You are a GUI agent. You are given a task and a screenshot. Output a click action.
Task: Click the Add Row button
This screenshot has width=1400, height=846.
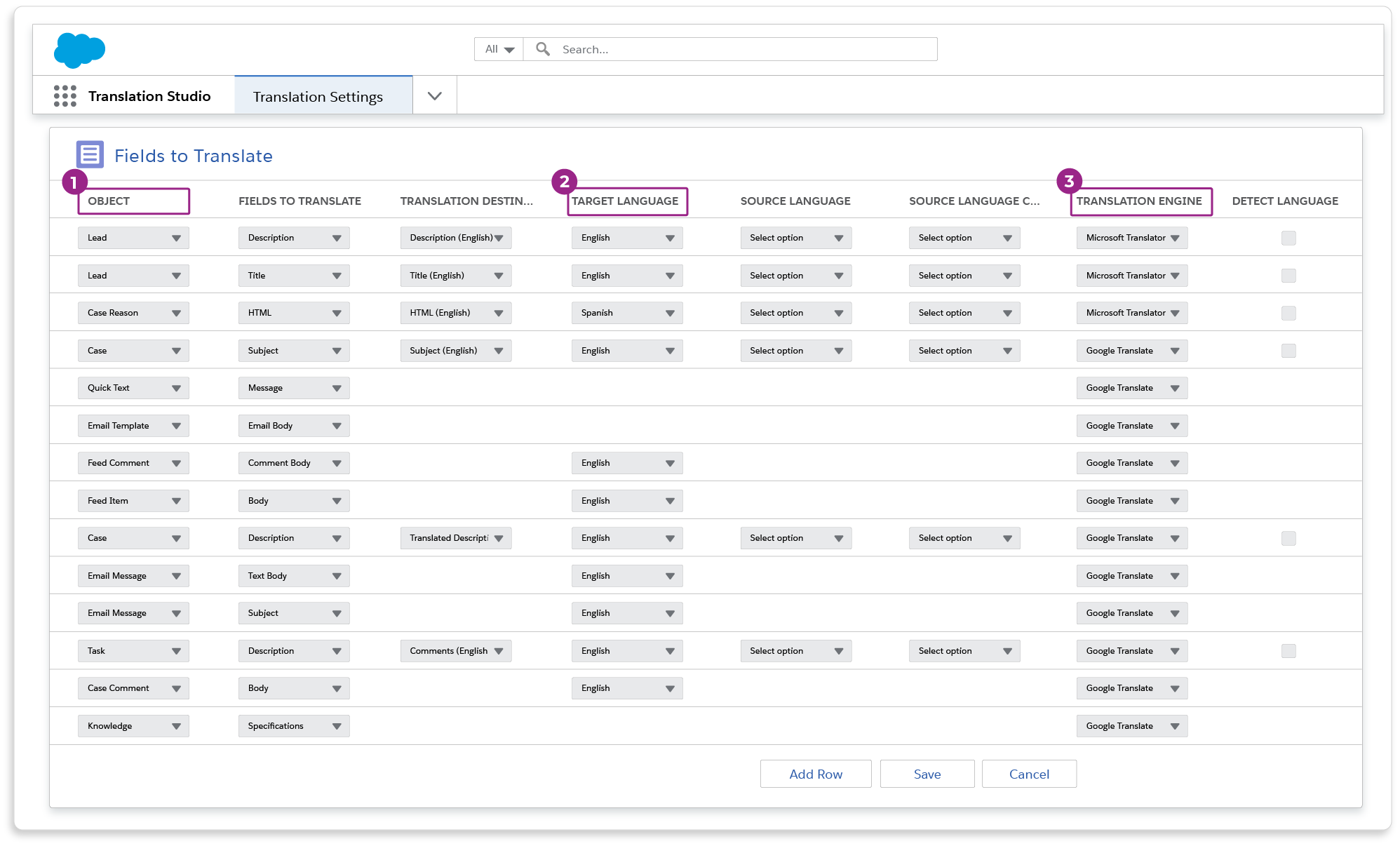pos(815,774)
